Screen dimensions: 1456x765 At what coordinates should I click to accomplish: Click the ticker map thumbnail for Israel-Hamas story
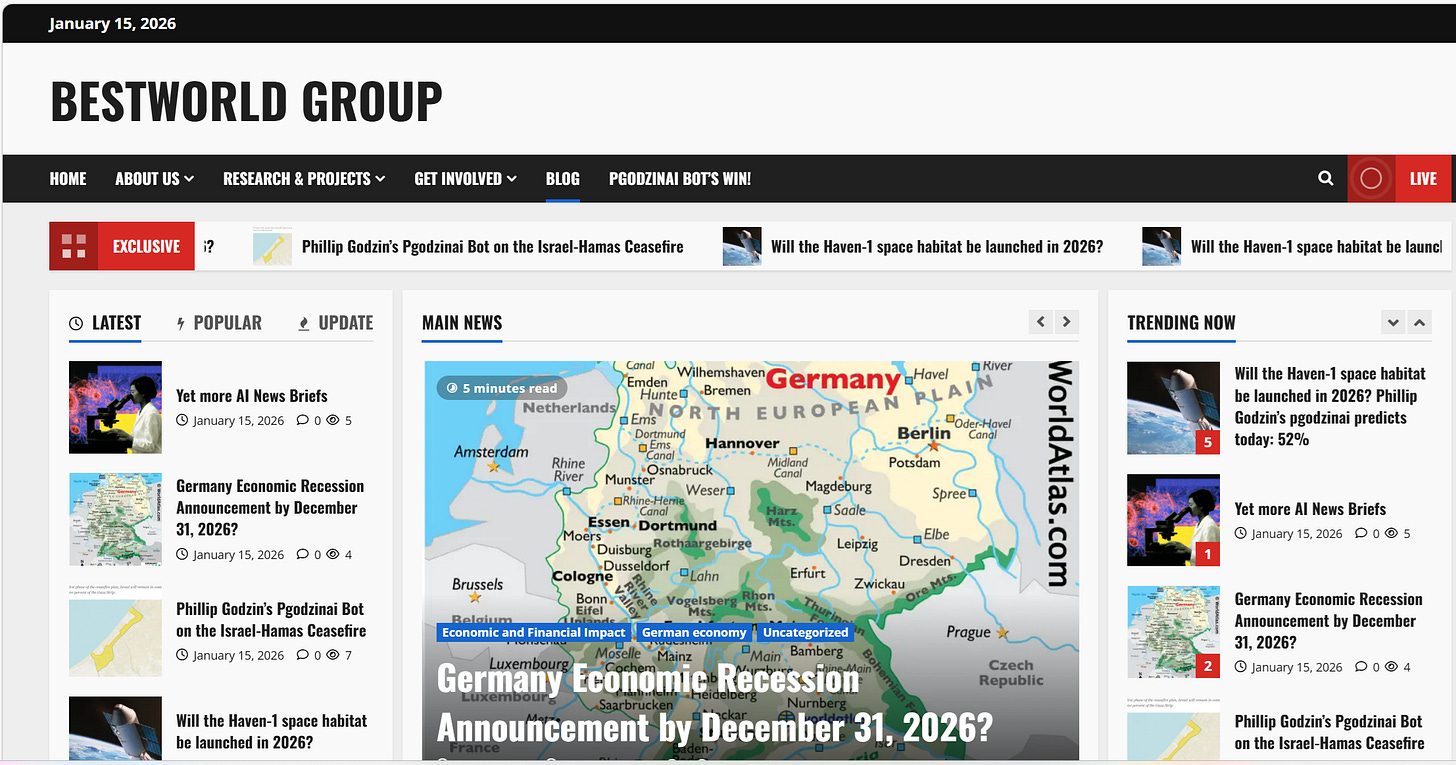(x=272, y=246)
